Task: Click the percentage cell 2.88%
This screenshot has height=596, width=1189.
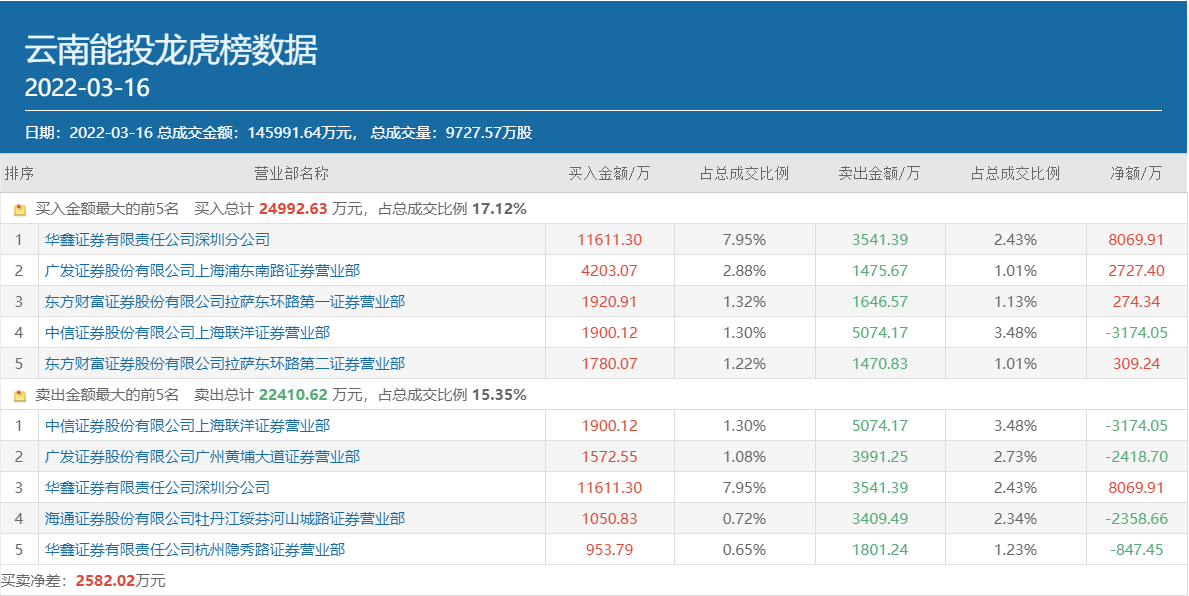Action: pos(745,271)
